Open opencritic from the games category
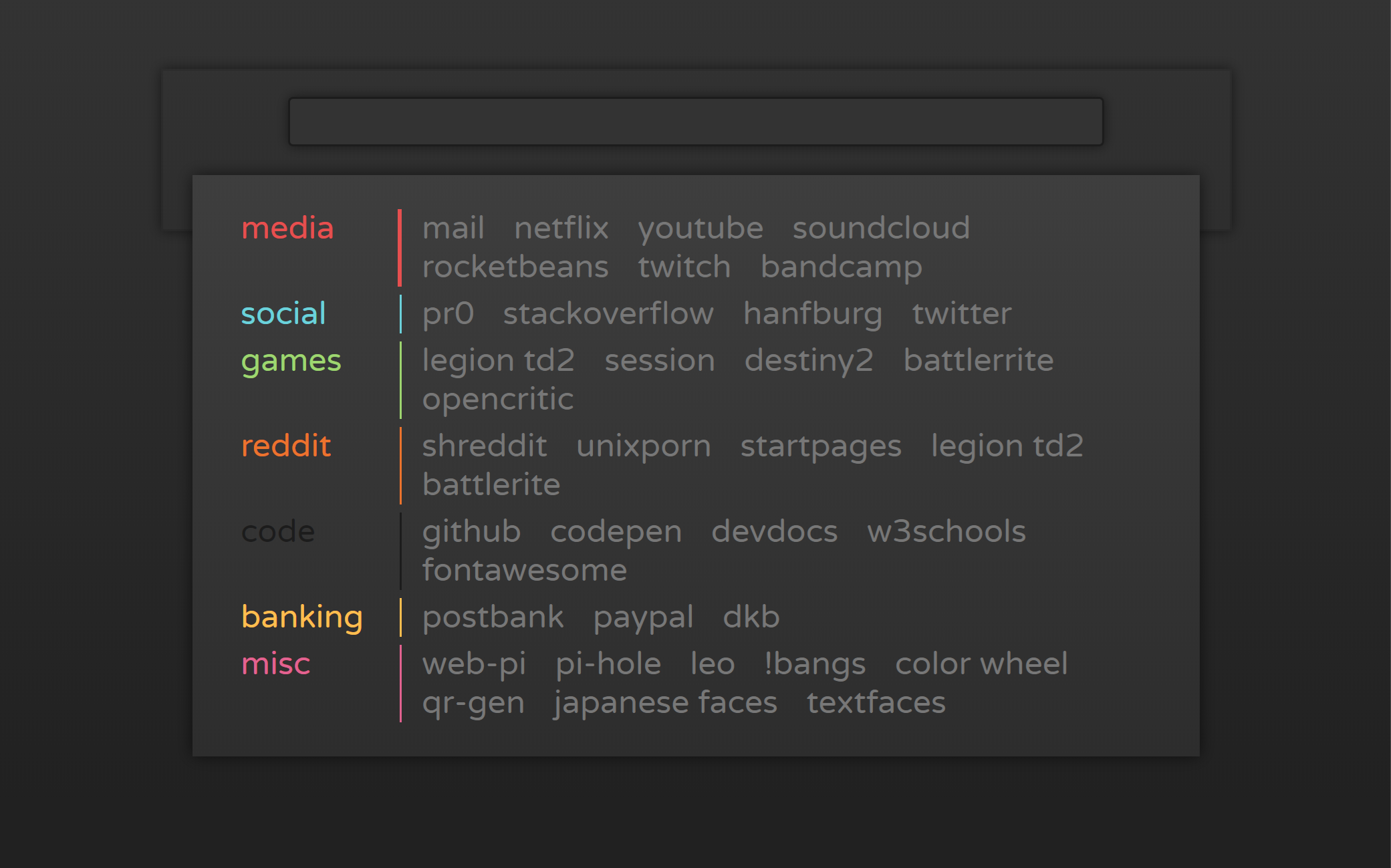The image size is (1391, 868). 497,398
